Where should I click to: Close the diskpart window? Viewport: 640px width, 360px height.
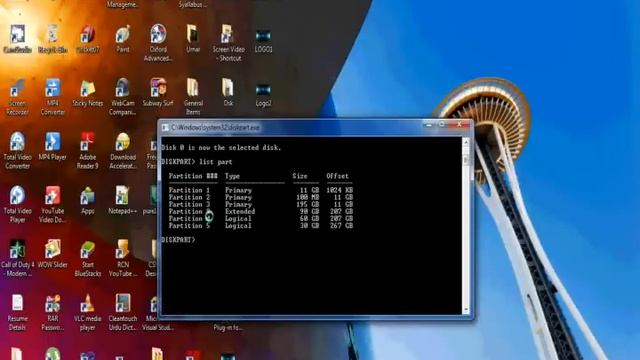[460, 125]
